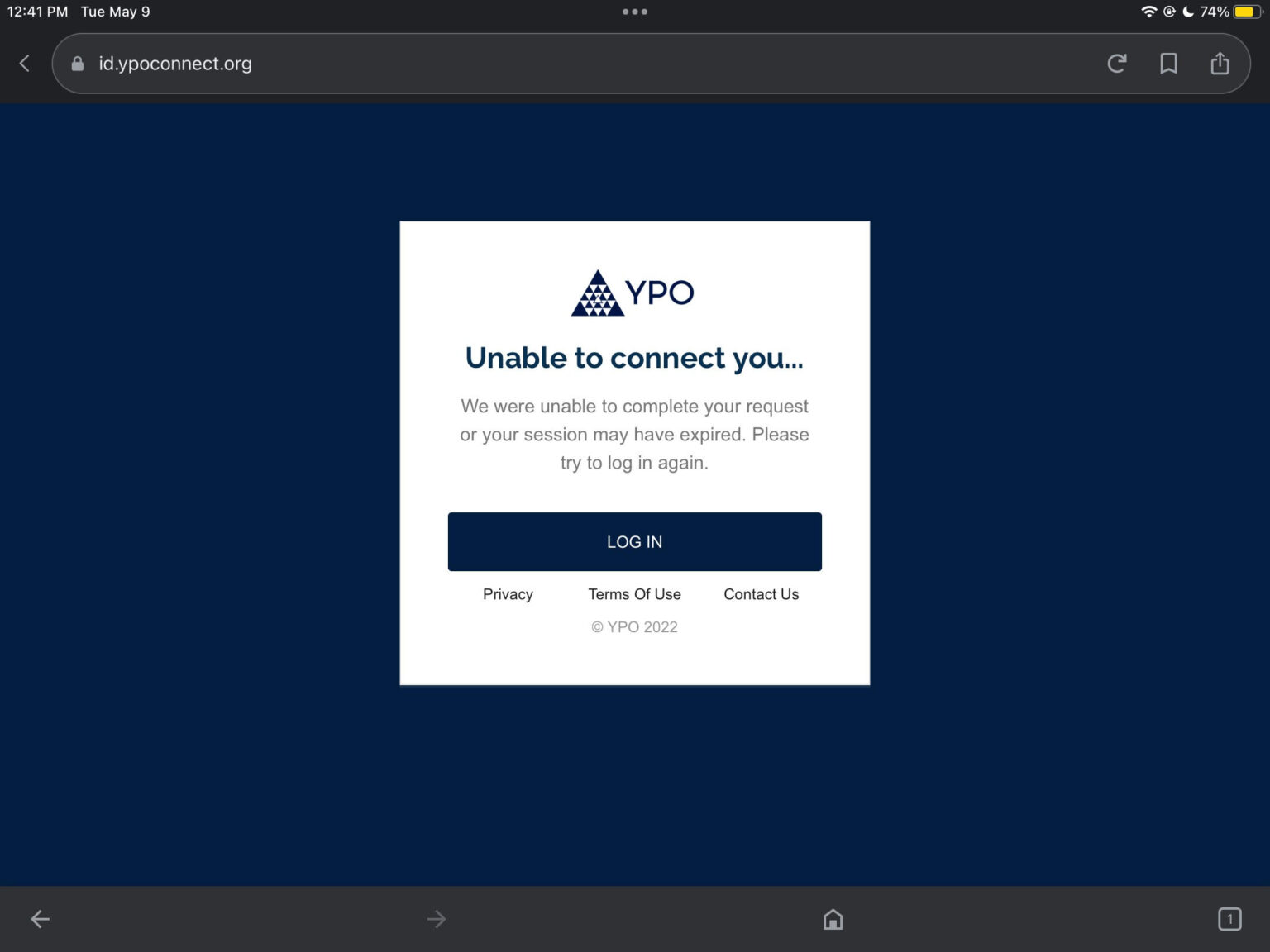Toggle the orientation lock indicator
Viewport: 1270px width, 952px height.
coord(1169,12)
